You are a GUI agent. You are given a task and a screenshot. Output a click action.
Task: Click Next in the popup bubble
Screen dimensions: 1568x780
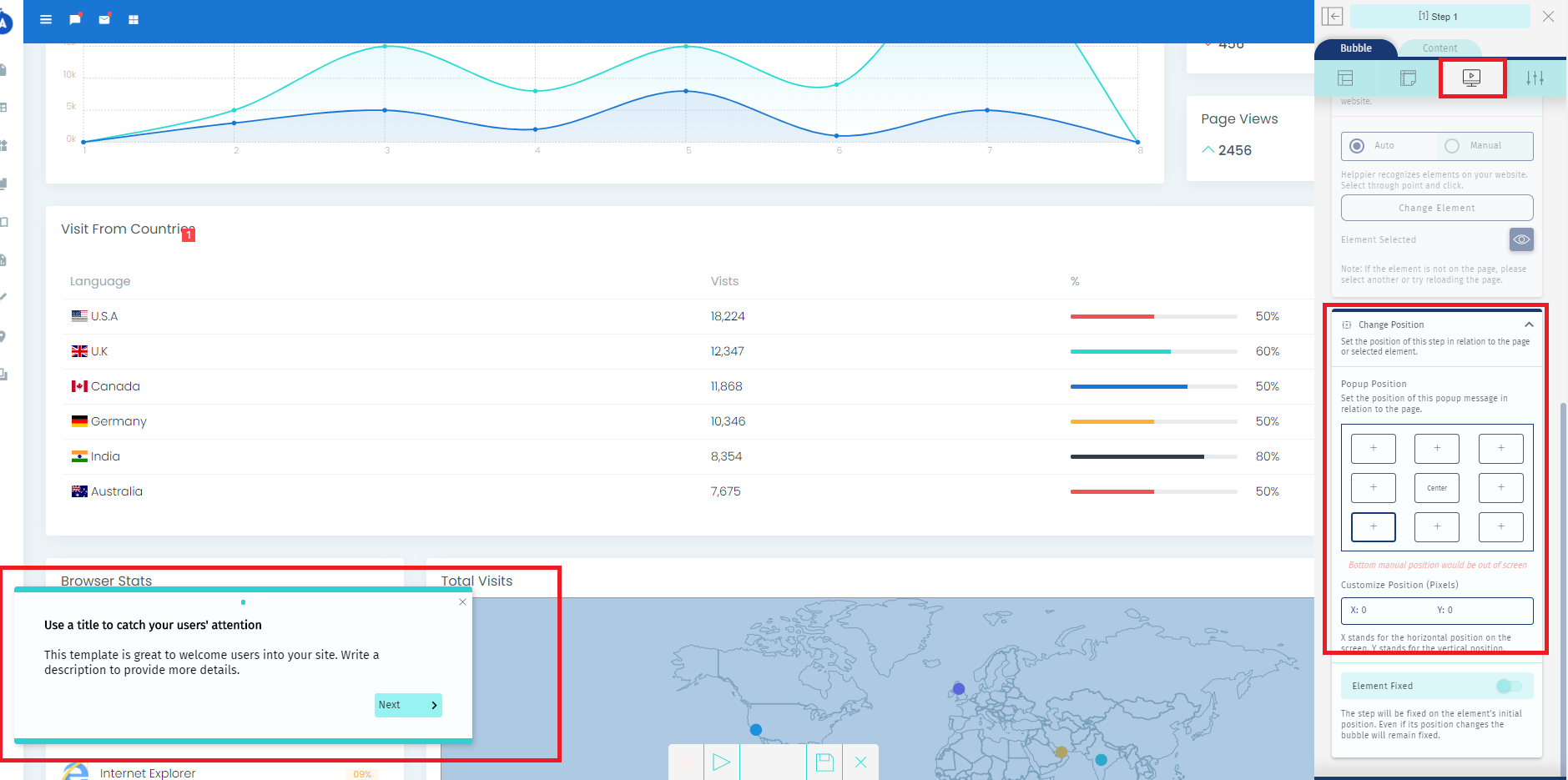tap(407, 705)
